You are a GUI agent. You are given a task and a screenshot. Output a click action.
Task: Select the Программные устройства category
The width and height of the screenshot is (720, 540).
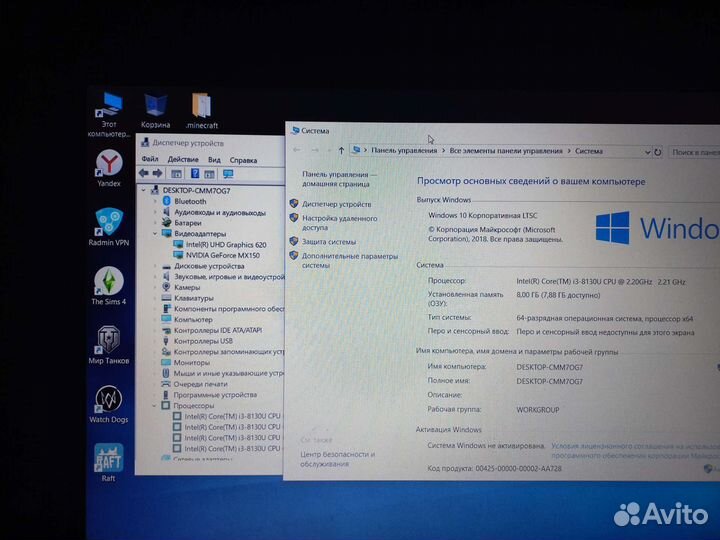pyautogui.click(x=215, y=395)
